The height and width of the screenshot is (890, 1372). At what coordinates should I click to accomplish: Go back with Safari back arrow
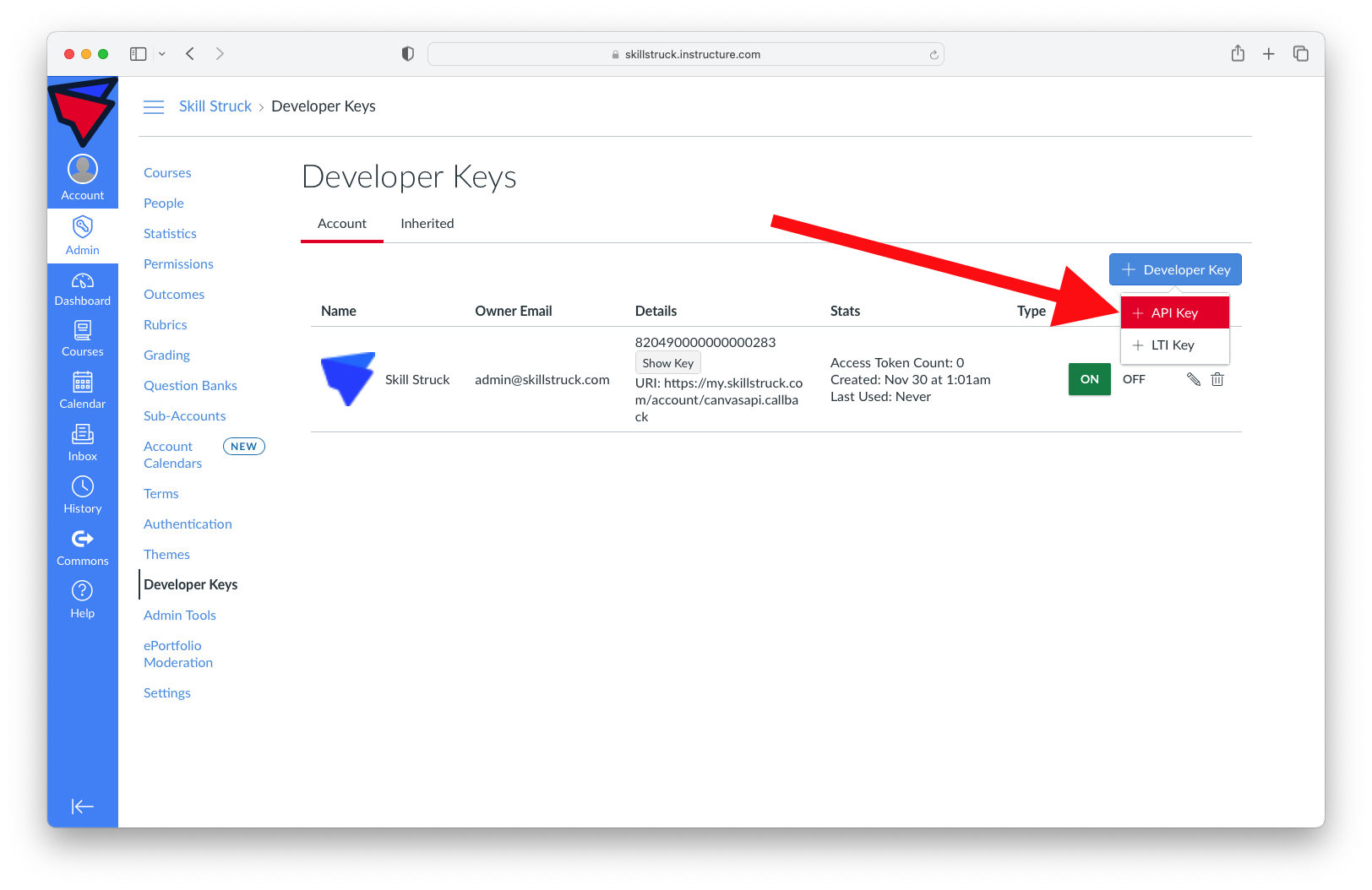point(190,54)
